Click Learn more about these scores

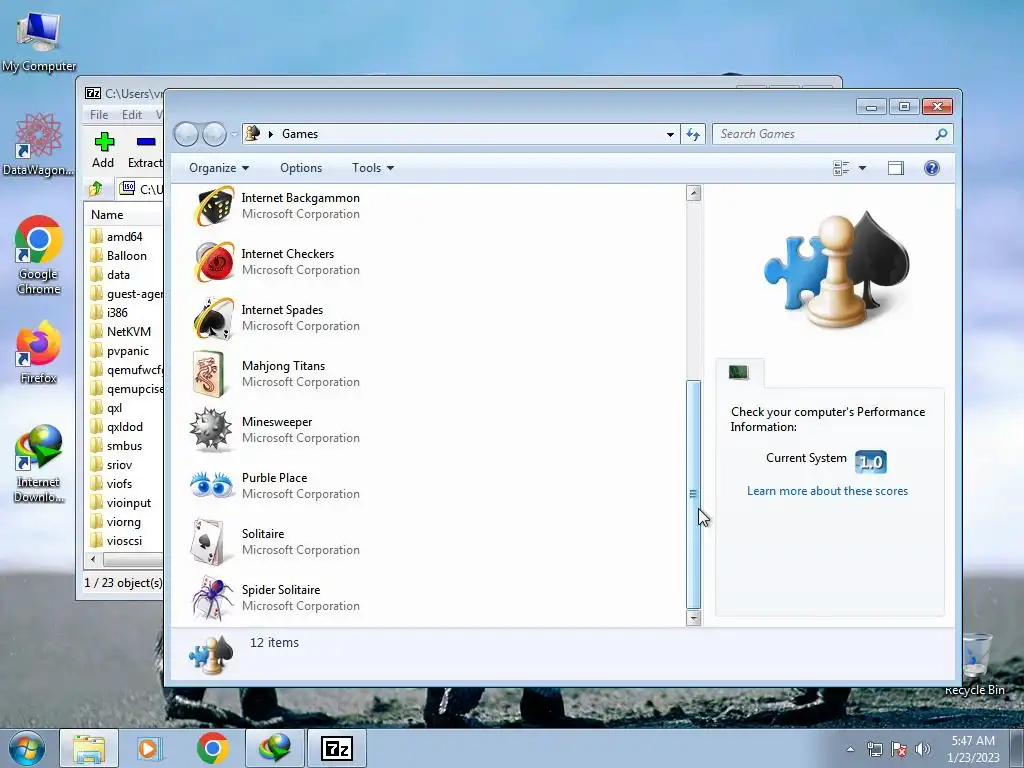click(x=827, y=491)
